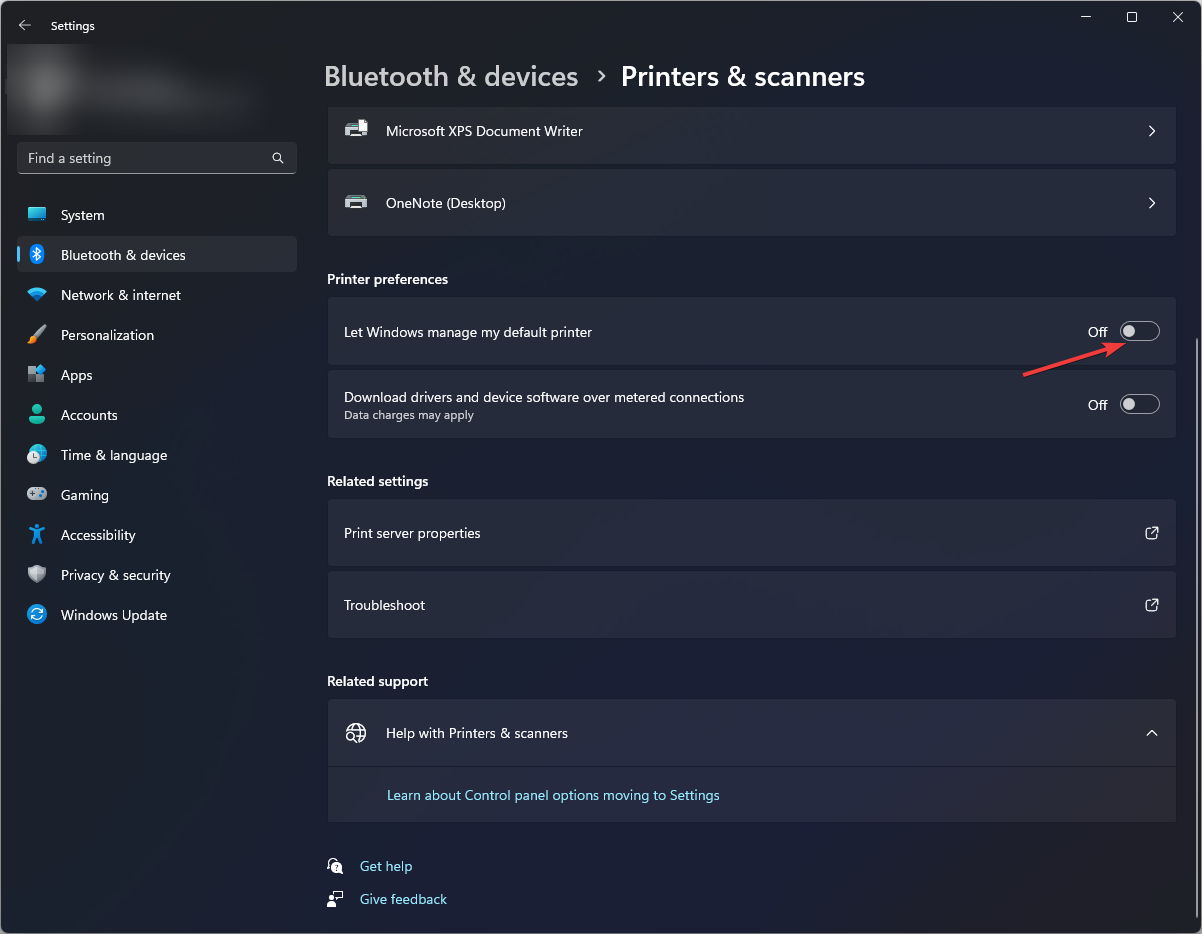Screen dimensions: 1202x934
Task: Click the OneNote (Desktop) printer icon
Action: pos(356,202)
